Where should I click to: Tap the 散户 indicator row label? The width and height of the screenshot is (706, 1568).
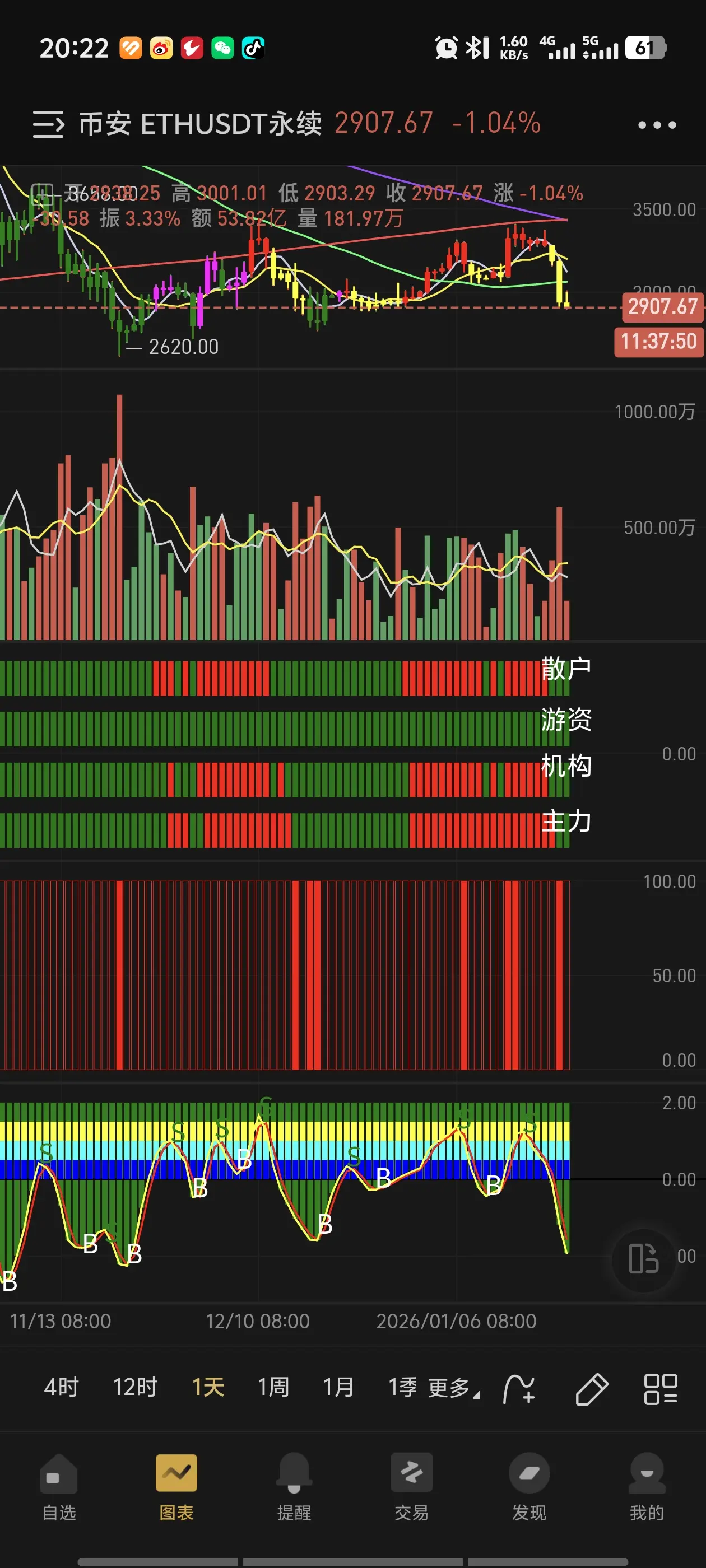566,668
